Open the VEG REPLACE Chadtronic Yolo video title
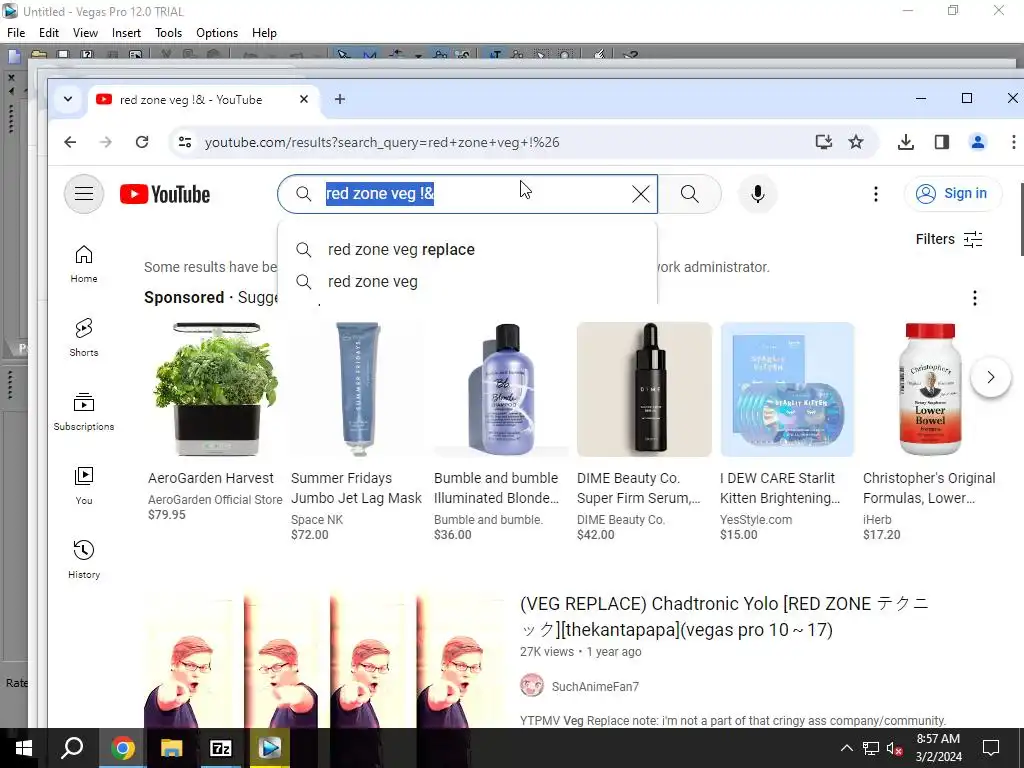This screenshot has width=1024, height=768. (724, 616)
